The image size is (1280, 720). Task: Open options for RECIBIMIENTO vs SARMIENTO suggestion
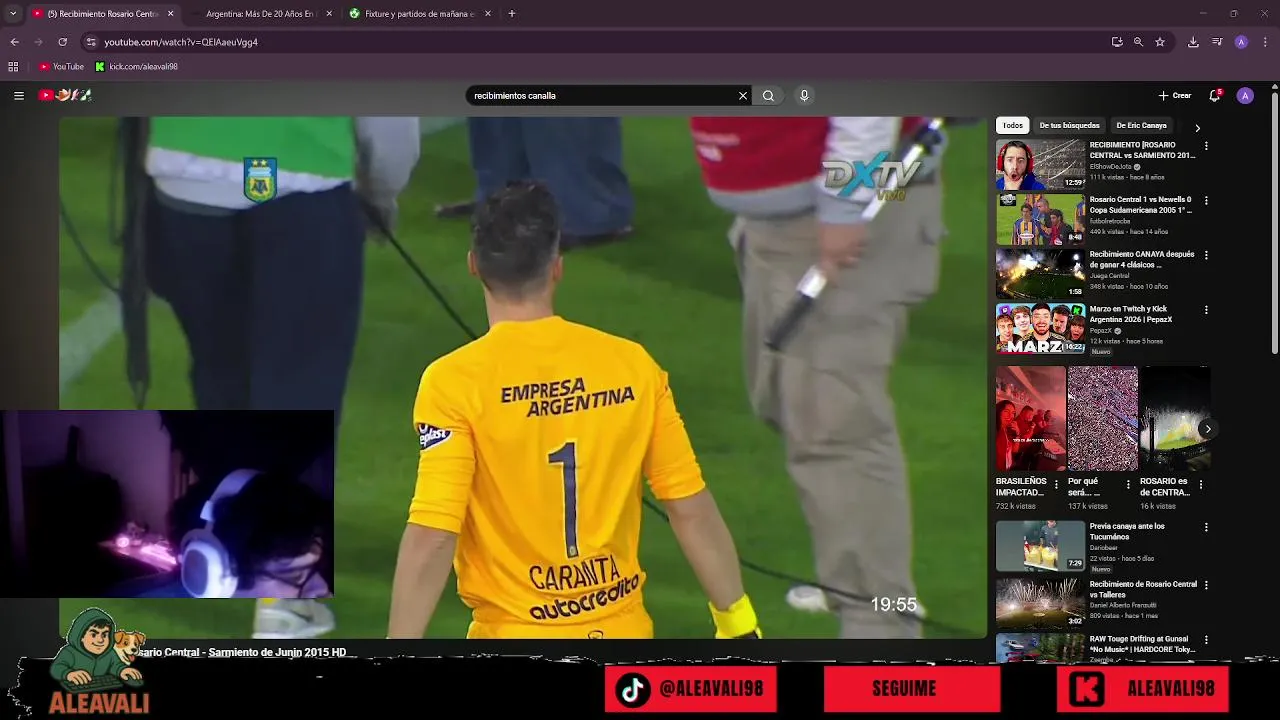click(1206, 146)
